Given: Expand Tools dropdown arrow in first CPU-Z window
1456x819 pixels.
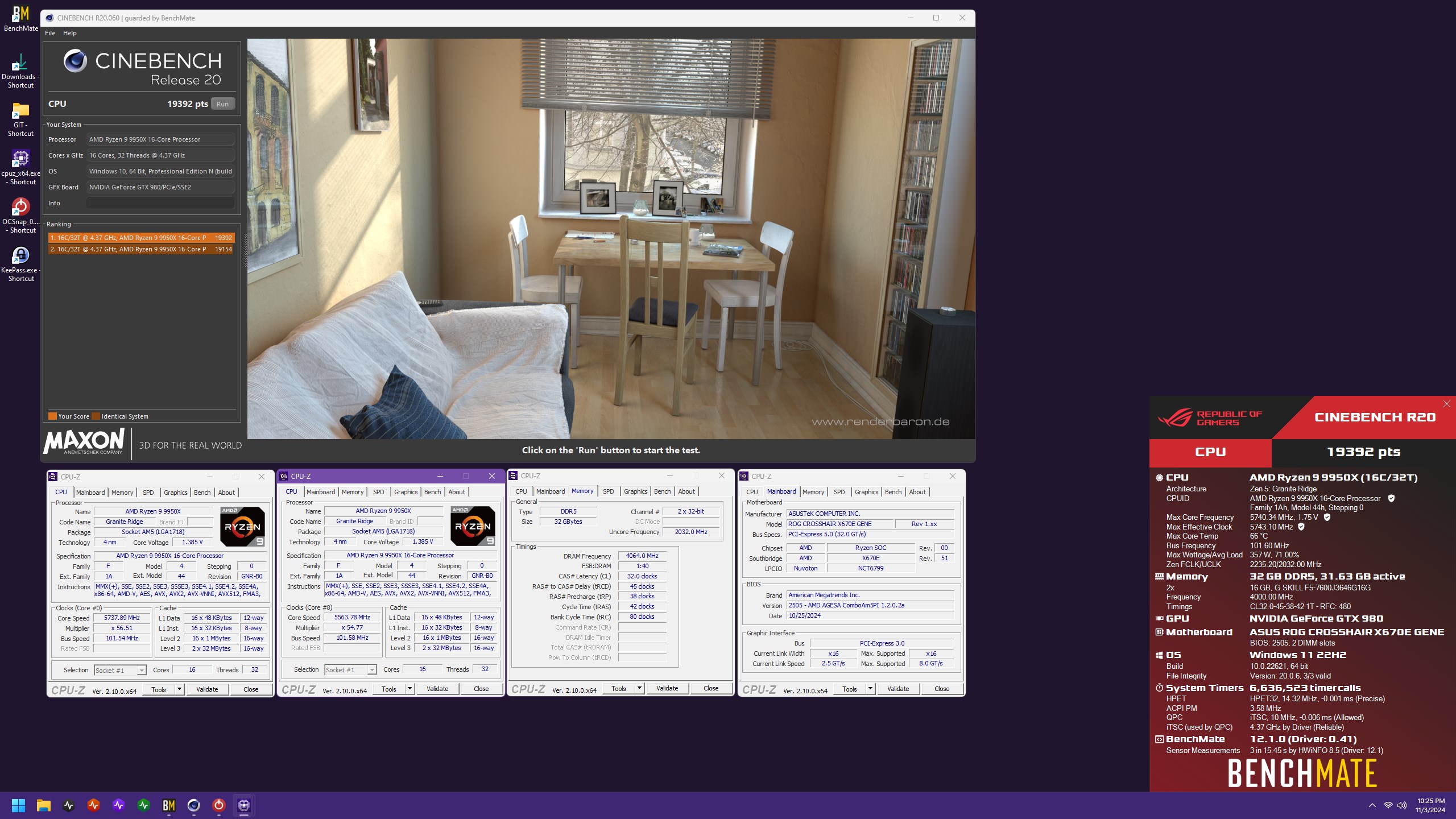Looking at the screenshot, I should pos(179,689).
